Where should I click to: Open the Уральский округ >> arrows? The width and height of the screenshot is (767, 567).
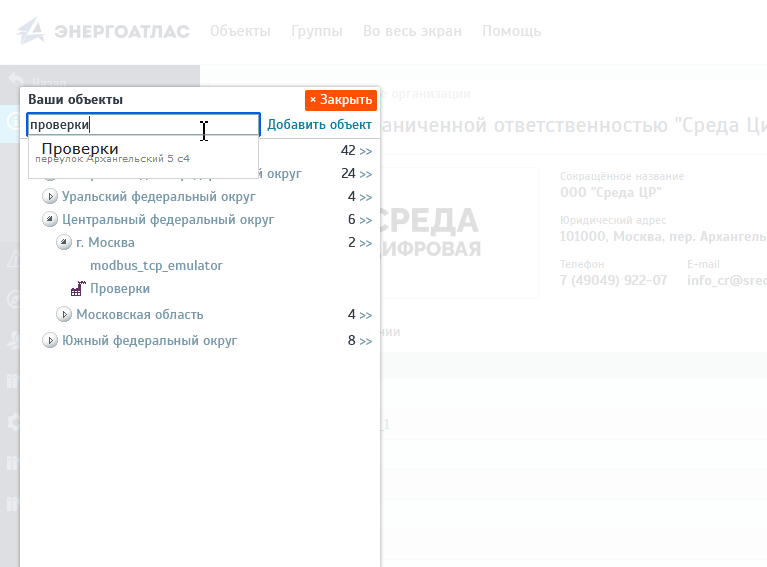tap(366, 198)
